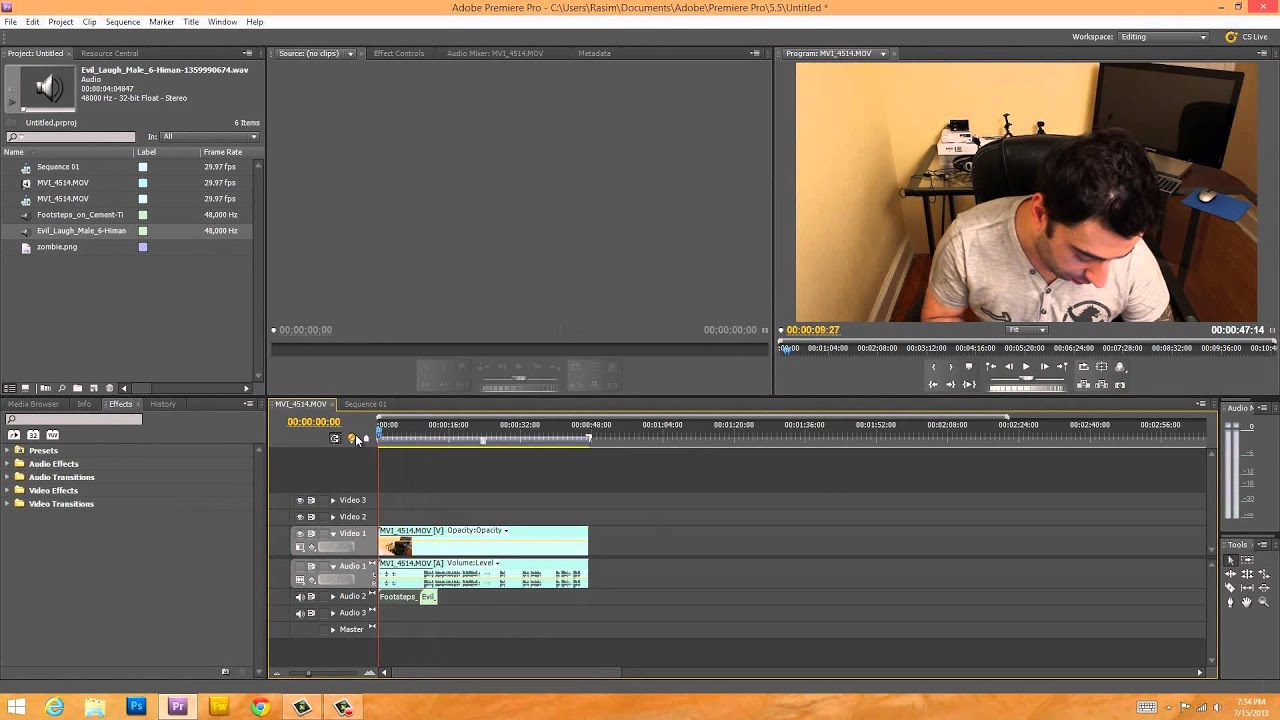The height and width of the screenshot is (720, 1280).
Task: Click Automate to Sequence in Project panel
Action: coord(46,388)
